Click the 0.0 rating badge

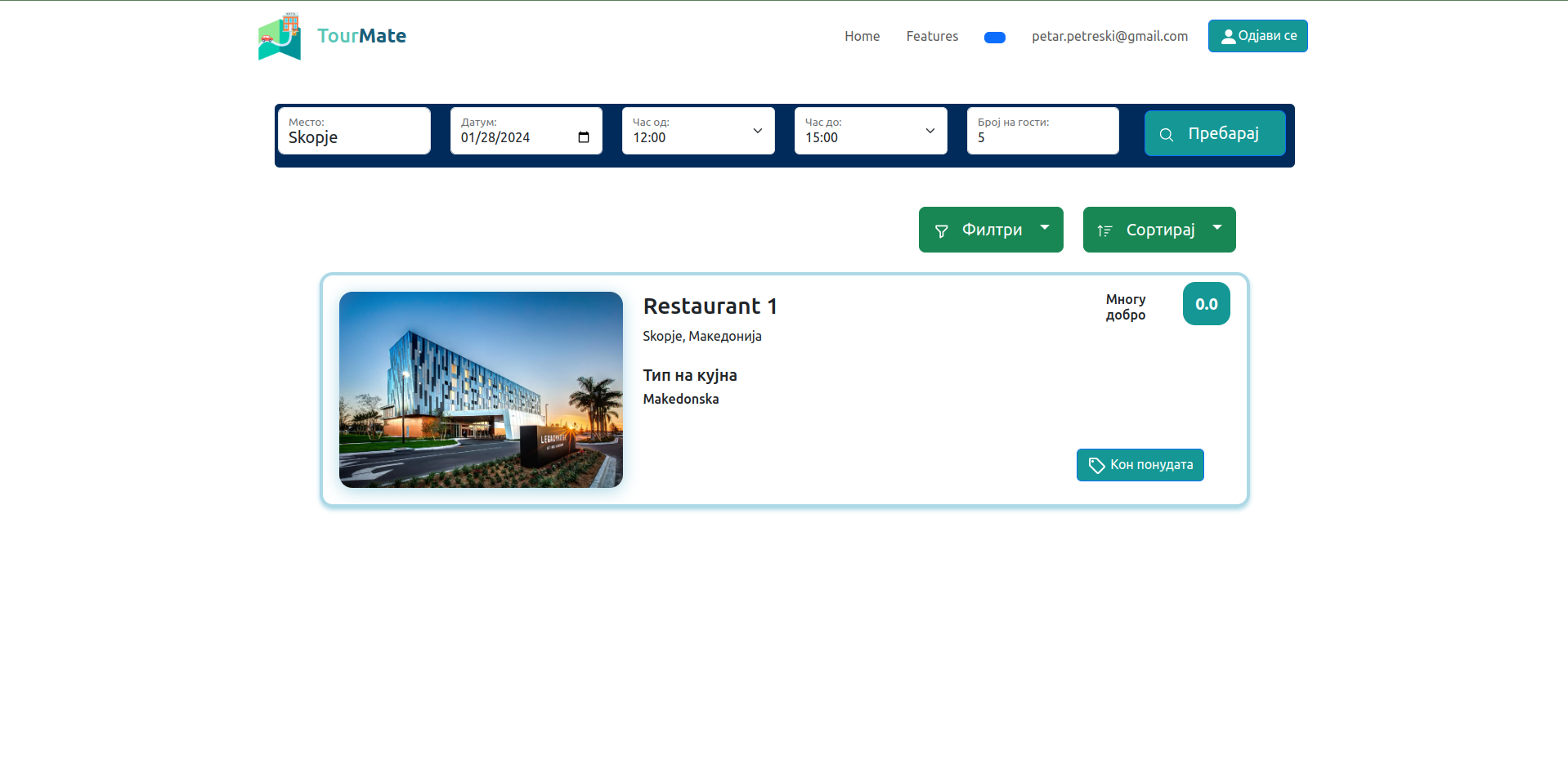tap(1206, 304)
